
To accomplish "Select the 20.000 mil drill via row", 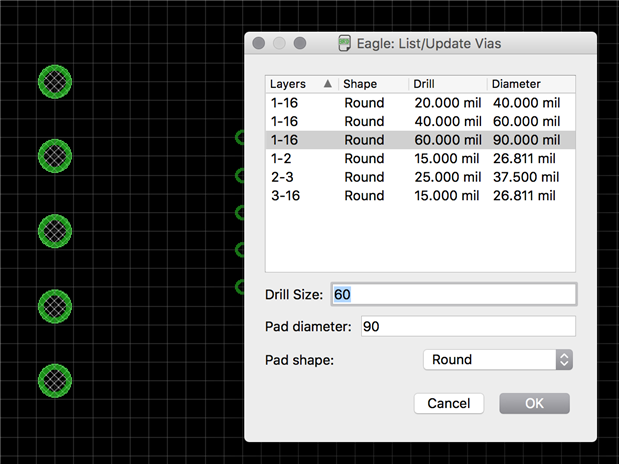I will point(420,103).
